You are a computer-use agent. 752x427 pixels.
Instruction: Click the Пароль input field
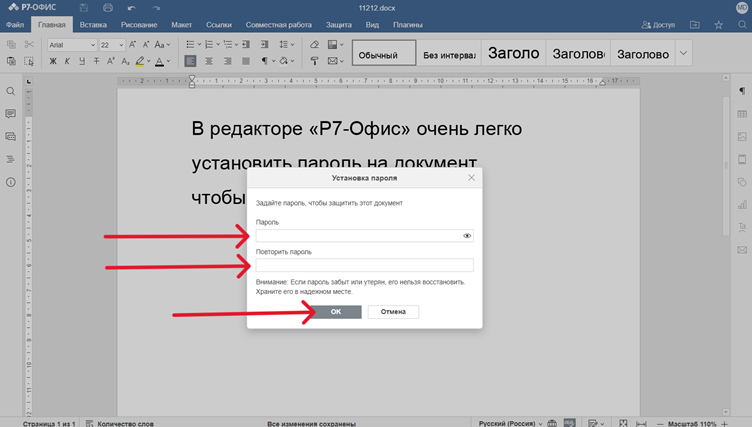(358, 236)
